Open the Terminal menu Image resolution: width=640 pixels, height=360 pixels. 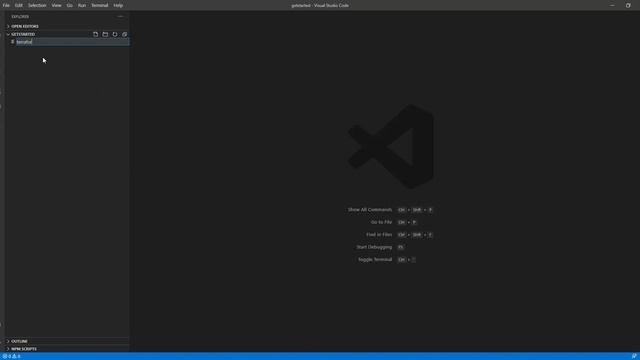click(x=100, y=5)
